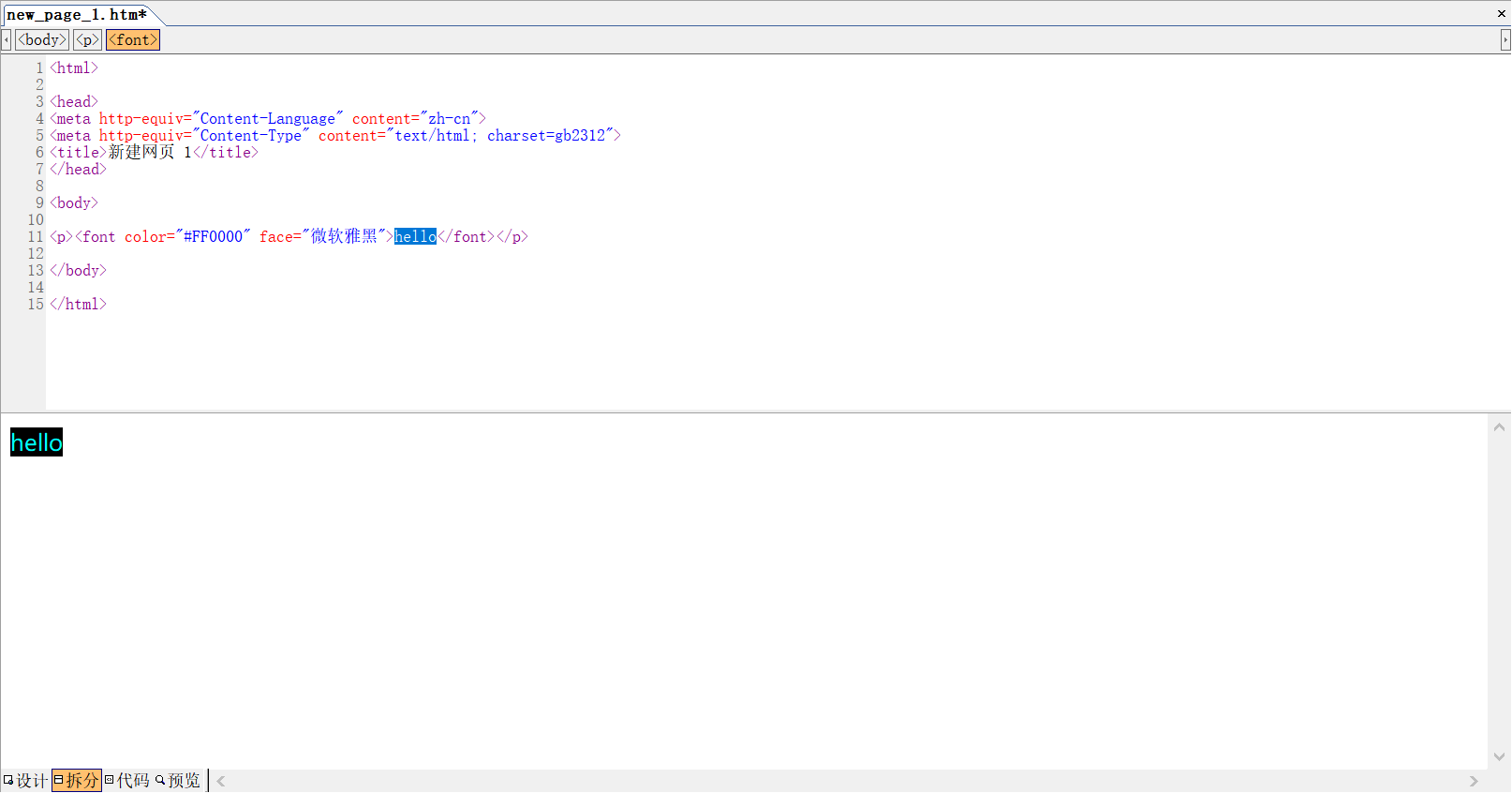
Task: Click the closing </html> tag on line 15
Action: coord(79,304)
